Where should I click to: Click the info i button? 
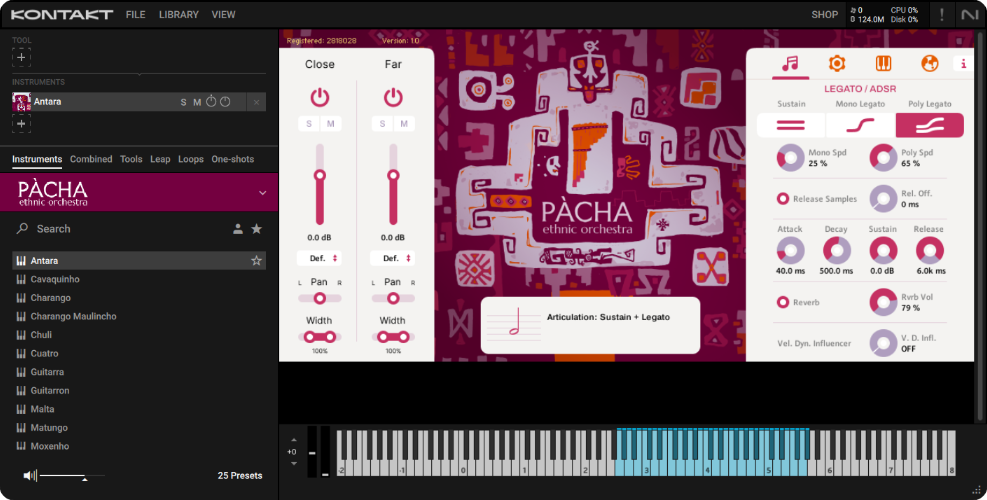pyautogui.click(x=963, y=64)
